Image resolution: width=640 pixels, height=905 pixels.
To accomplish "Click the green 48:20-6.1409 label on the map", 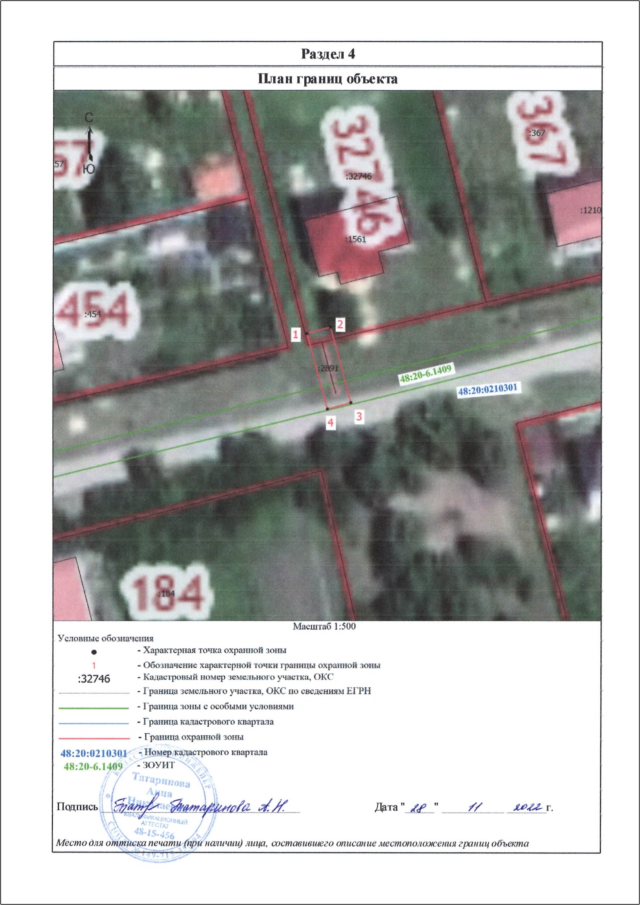I will click(427, 374).
